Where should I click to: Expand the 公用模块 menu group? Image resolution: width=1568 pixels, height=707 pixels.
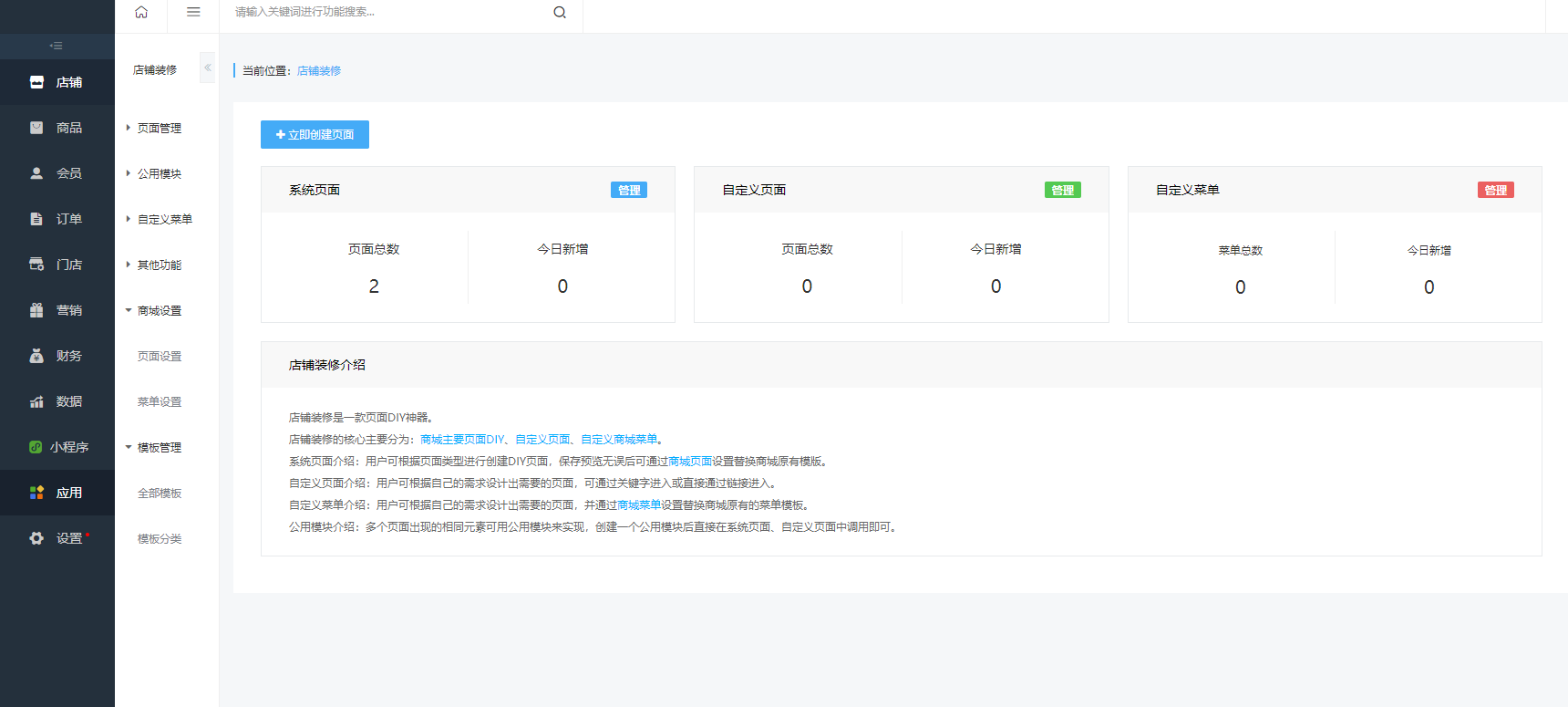(x=159, y=174)
